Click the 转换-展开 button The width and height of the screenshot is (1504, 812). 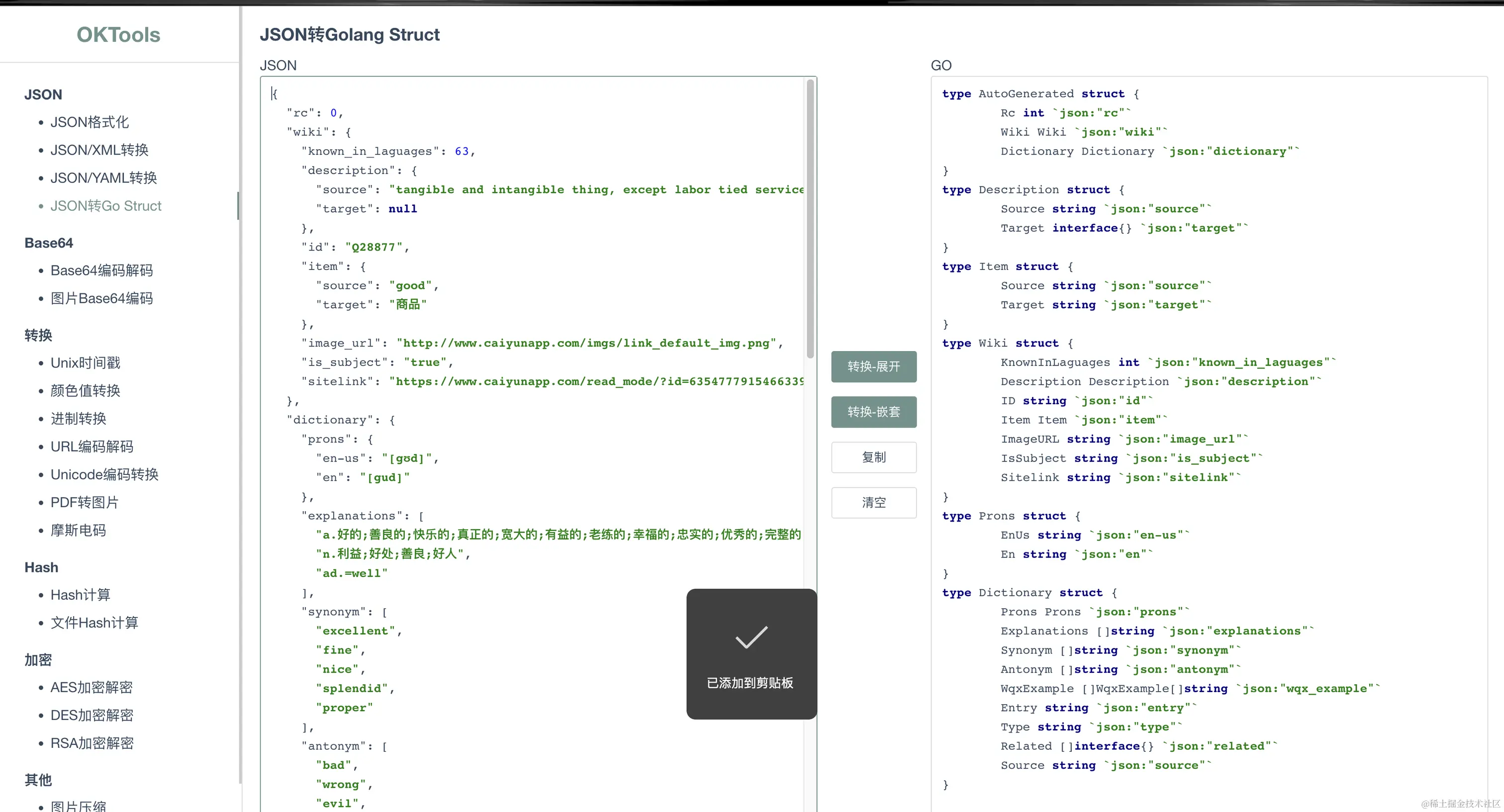[x=873, y=366]
